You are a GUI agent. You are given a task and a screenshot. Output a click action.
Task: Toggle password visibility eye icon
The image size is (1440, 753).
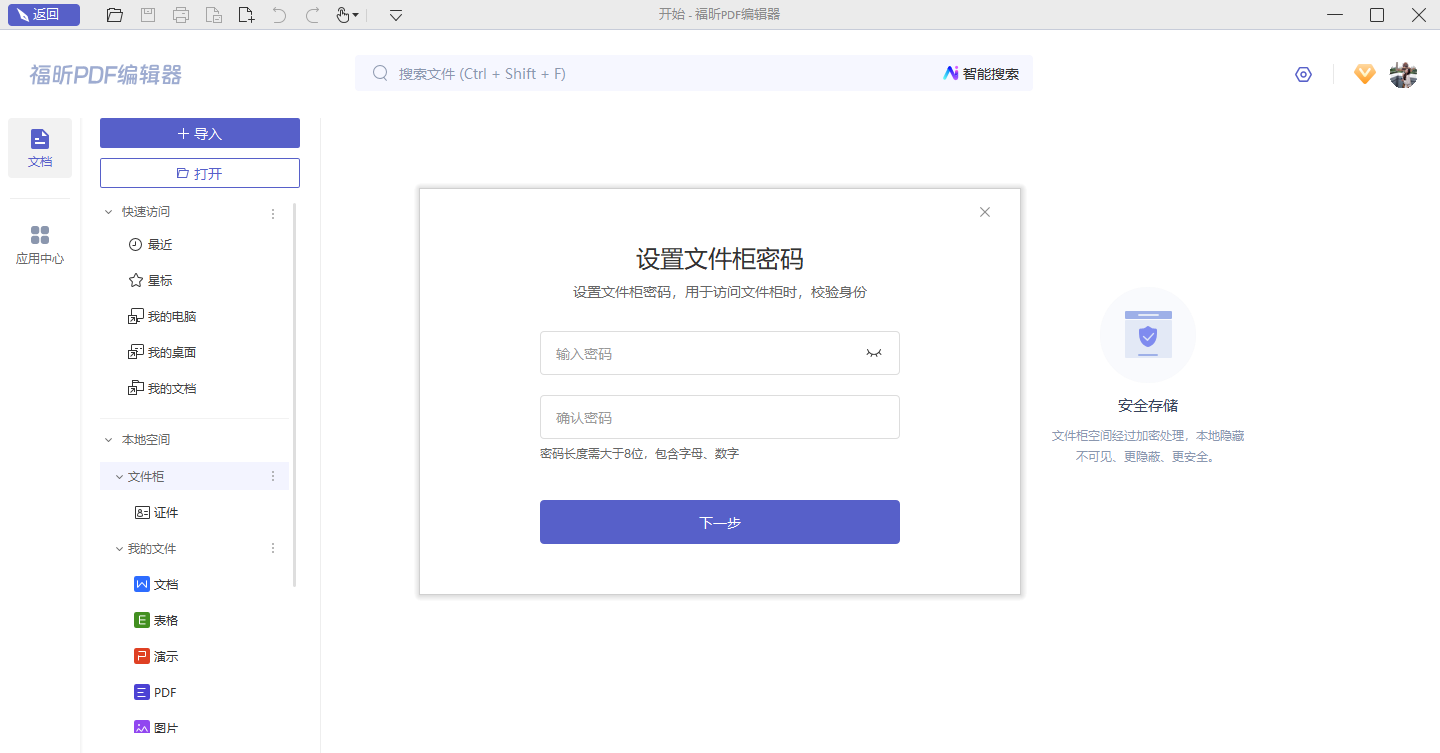point(874,353)
